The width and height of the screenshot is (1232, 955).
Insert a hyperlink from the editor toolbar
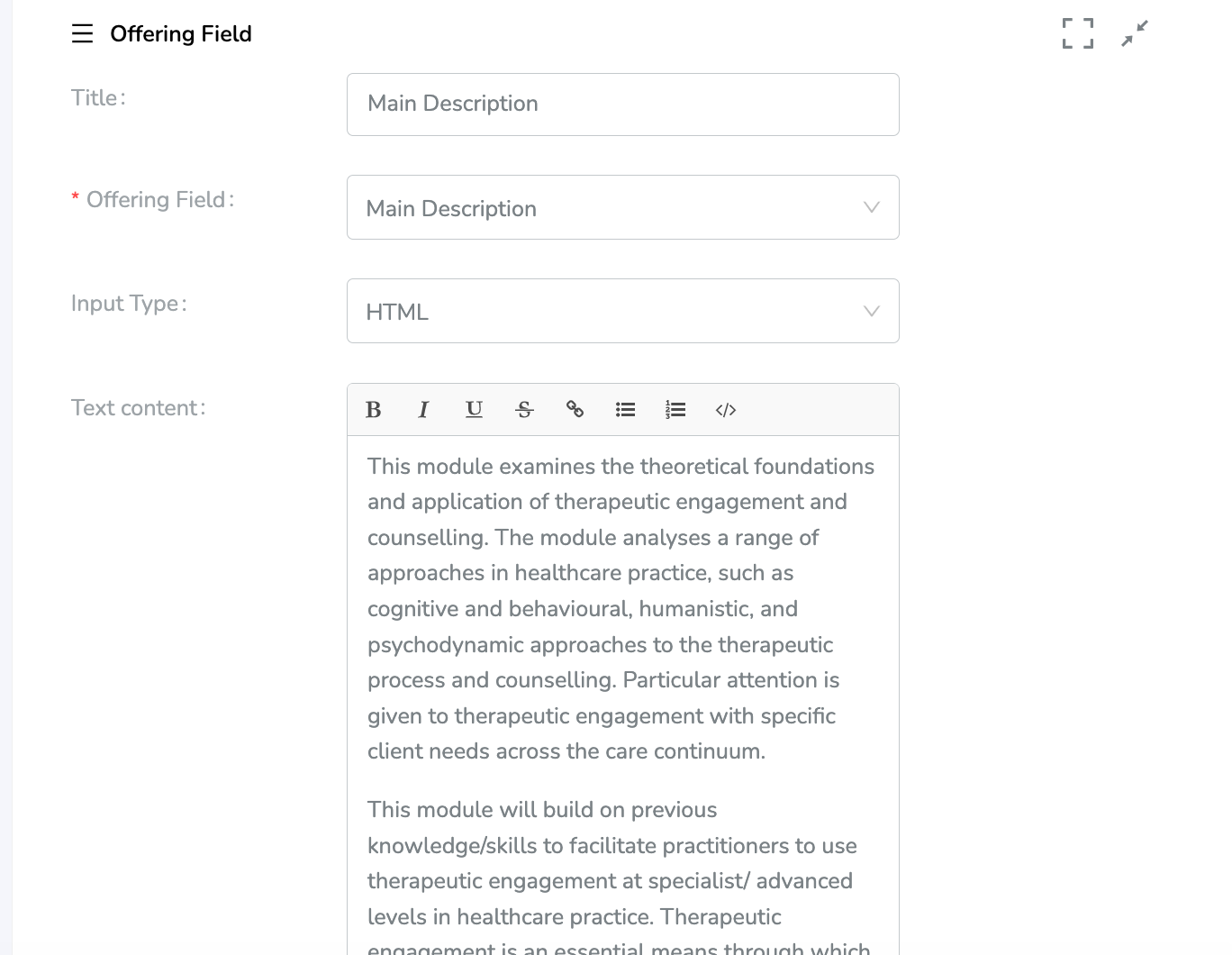[x=575, y=410]
